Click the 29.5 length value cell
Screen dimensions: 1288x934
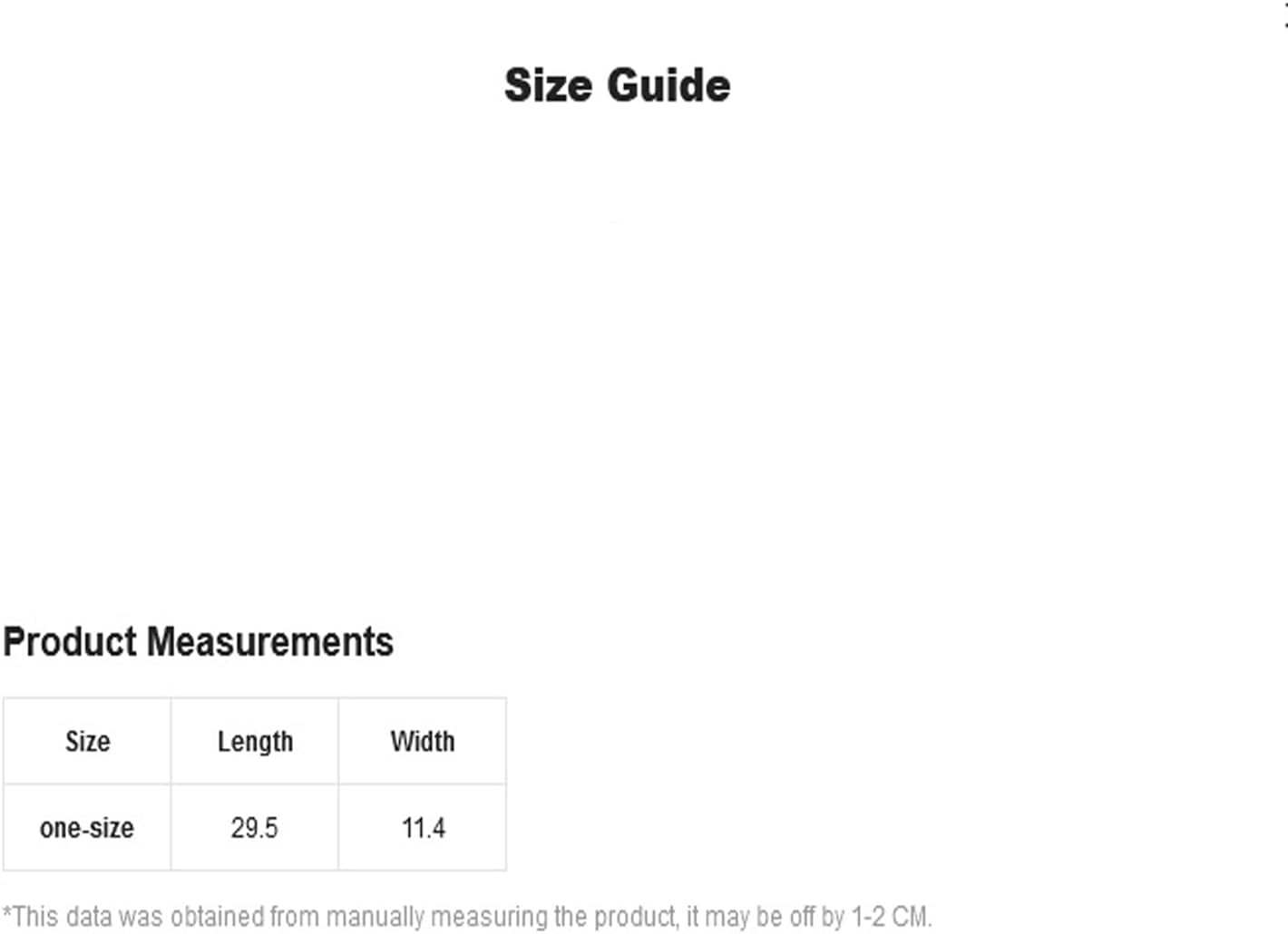point(255,827)
